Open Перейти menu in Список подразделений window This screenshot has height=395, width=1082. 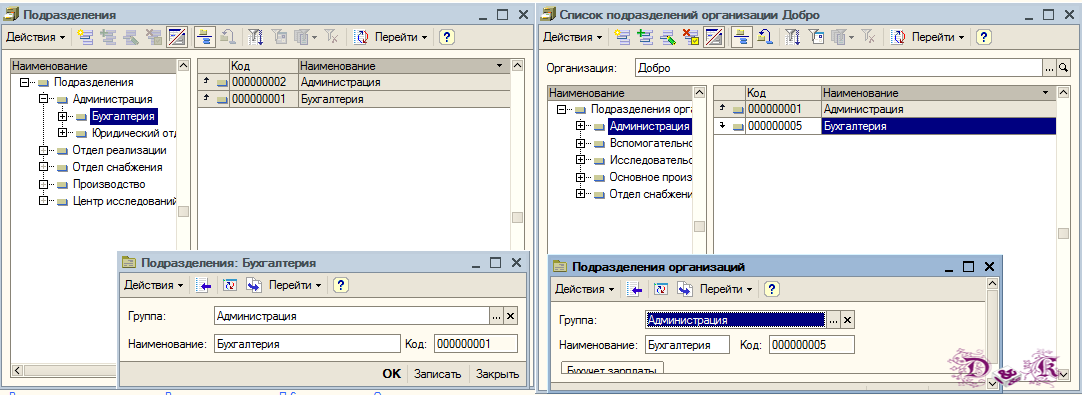(938, 37)
